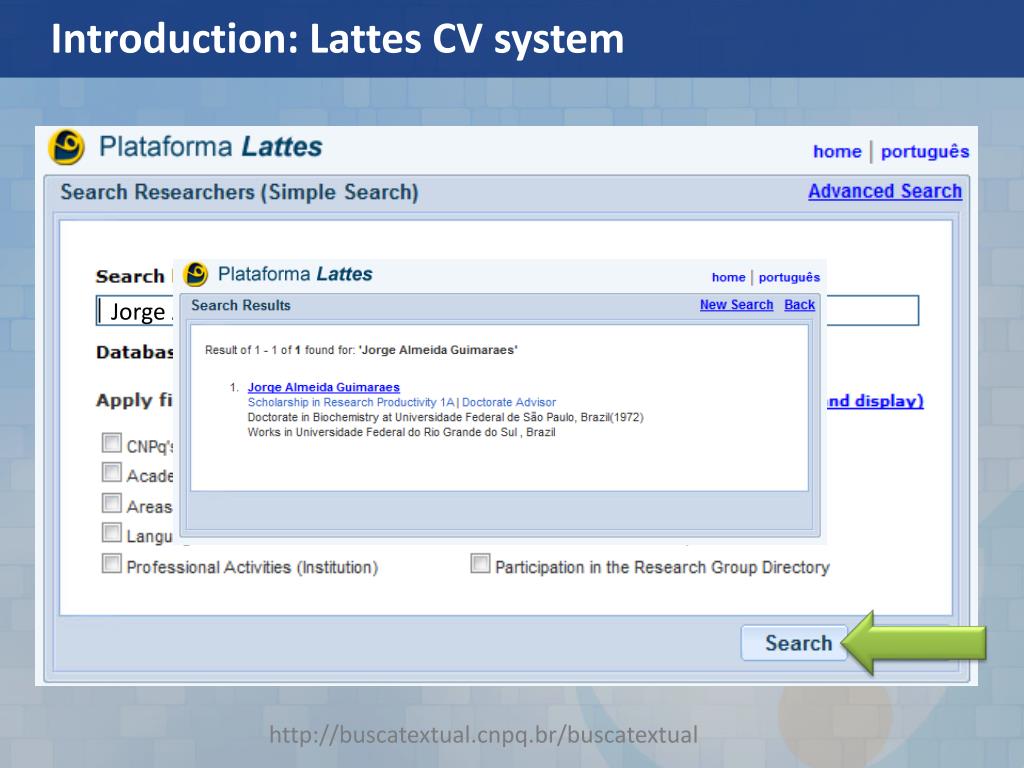
Task: Click the Search button
Action: 795,643
